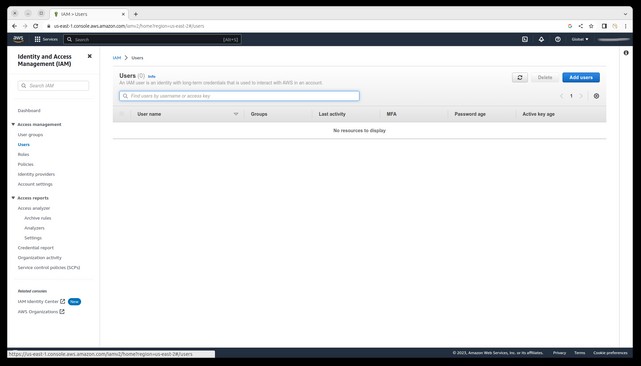Focus the AWS top search bar
The width and height of the screenshot is (641, 366).
[x=153, y=39]
